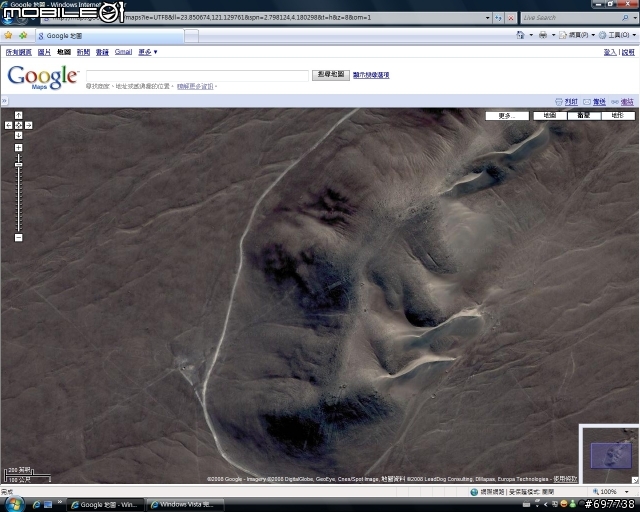Click the internet zone status globe icon
Image resolution: width=640 pixels, height=512 pixels.
pos(474,492)
